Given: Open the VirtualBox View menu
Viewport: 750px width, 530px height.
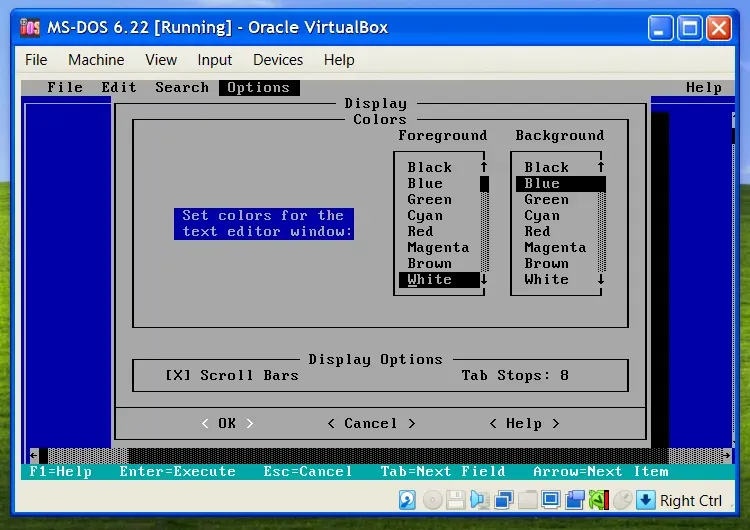Looking at the screenshot, I should coord(161,60).
